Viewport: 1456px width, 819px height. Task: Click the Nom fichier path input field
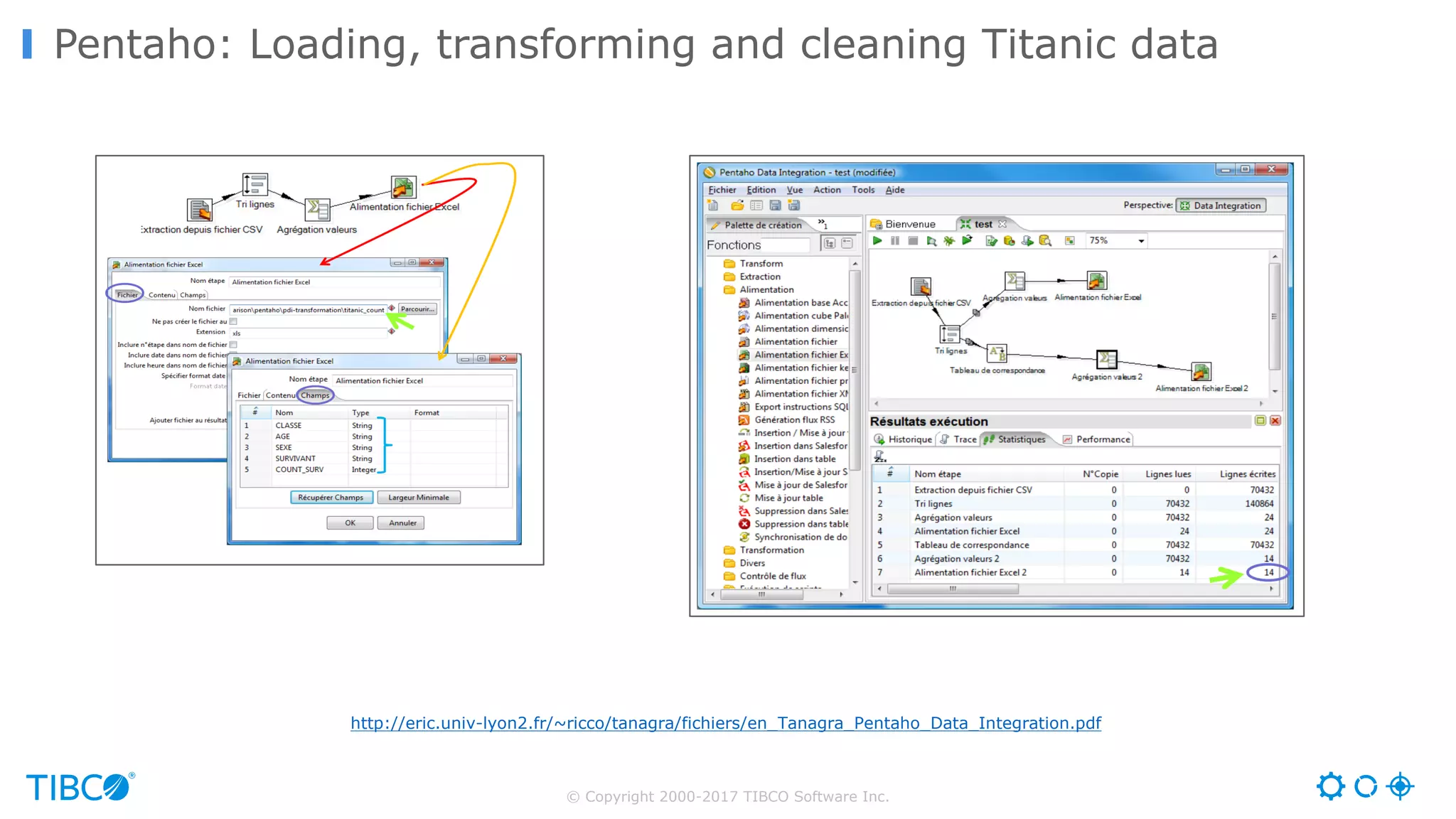pyautogui.click(x=309, y=310)
